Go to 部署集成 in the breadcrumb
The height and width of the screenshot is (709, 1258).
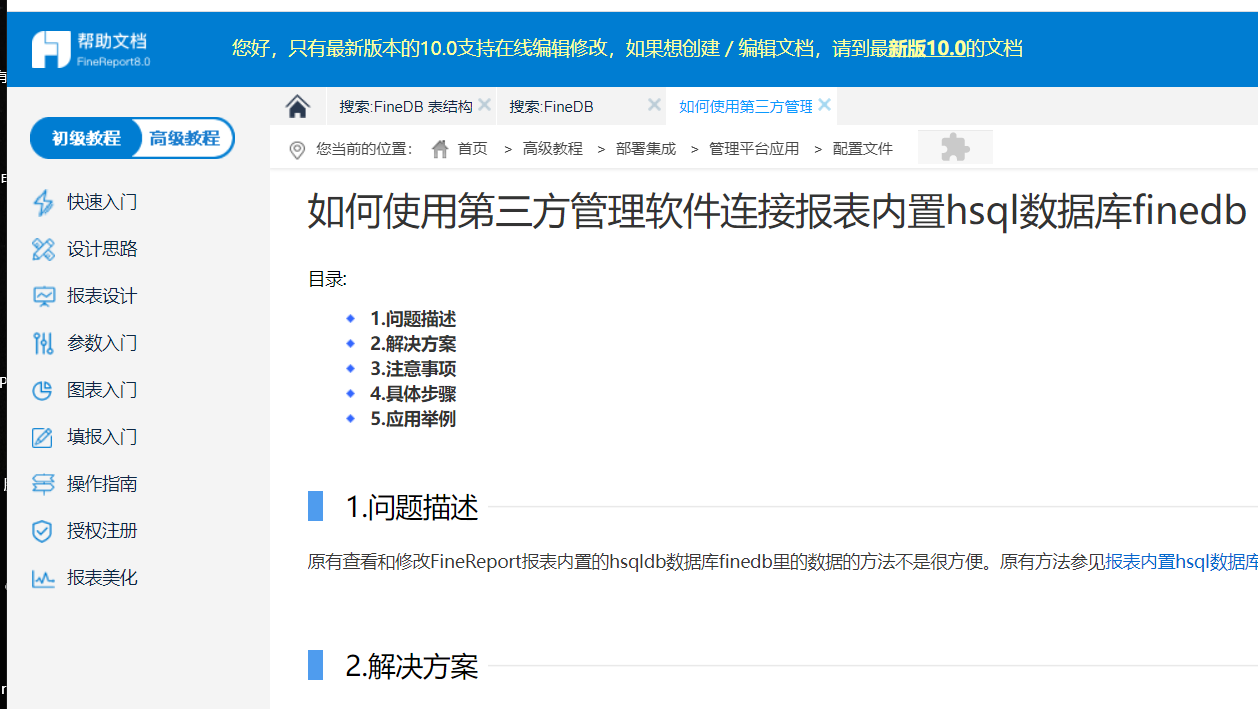(x=646, y=149)
